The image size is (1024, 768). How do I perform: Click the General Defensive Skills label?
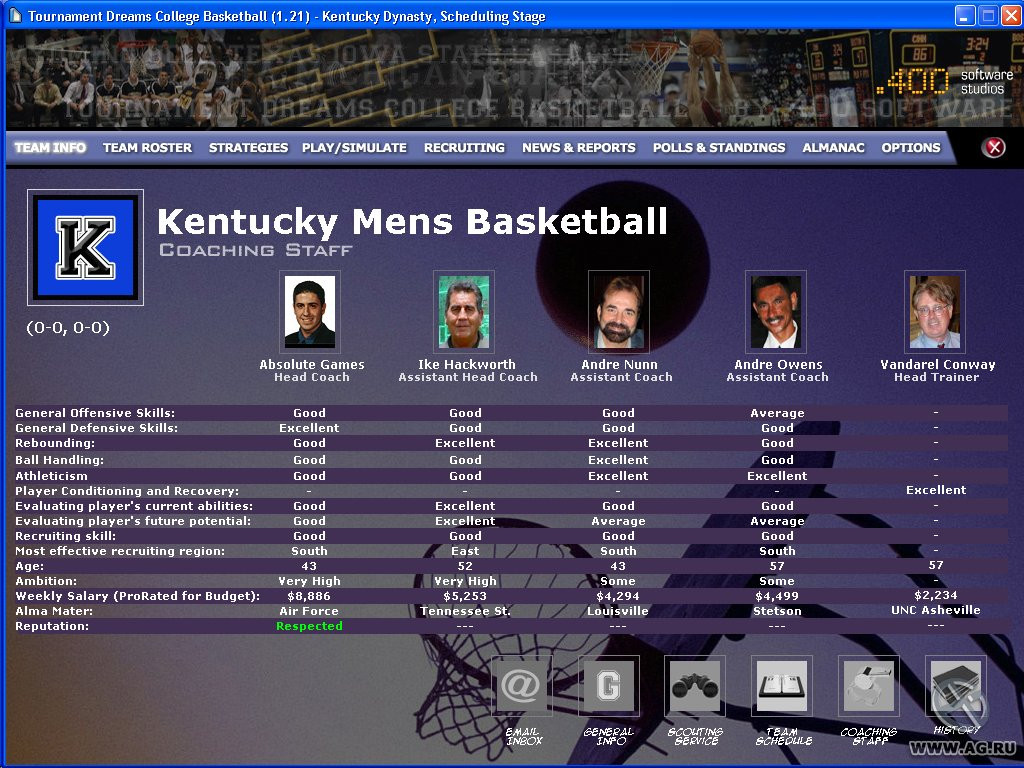97,428
